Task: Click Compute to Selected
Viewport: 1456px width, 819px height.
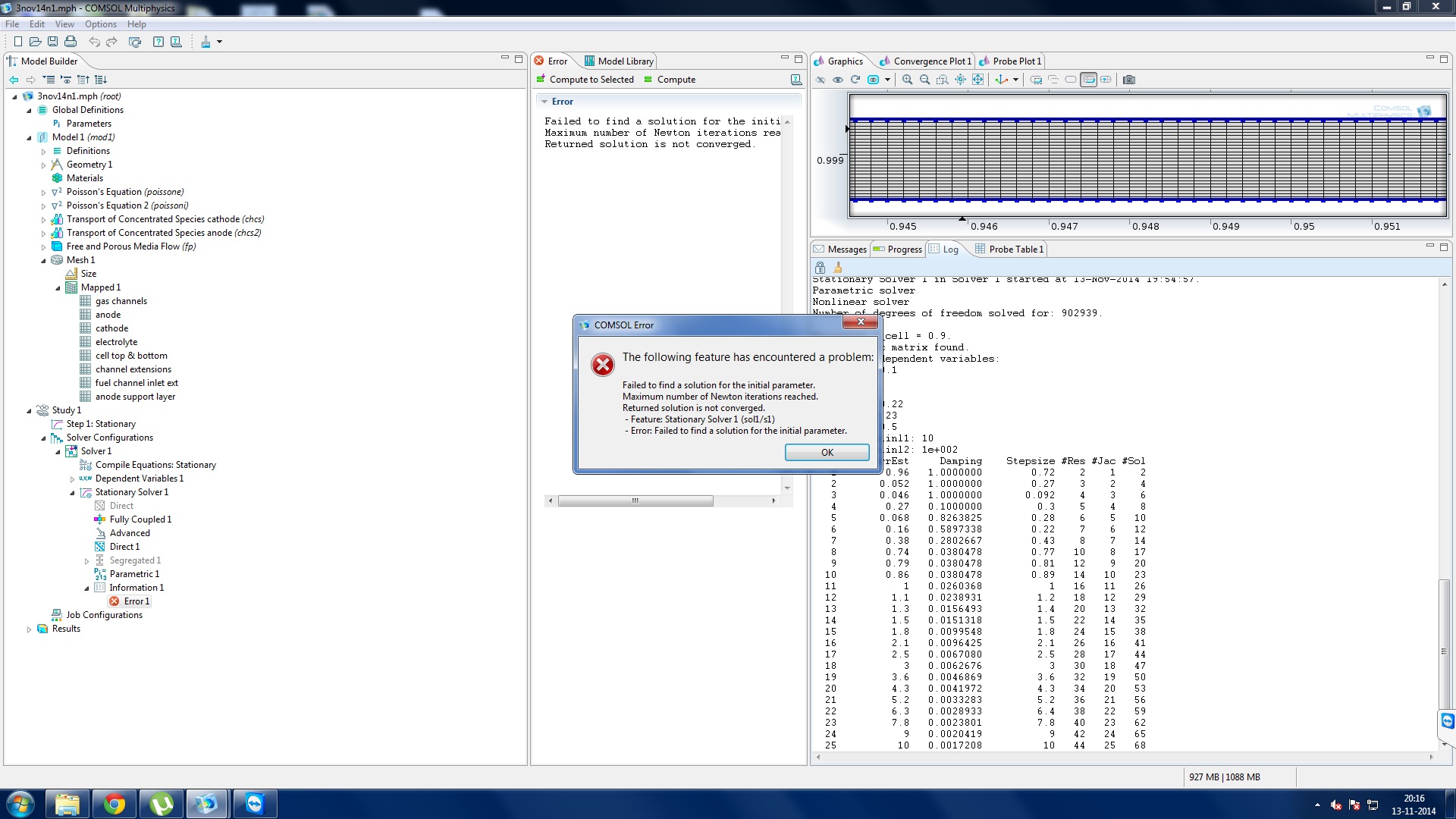Action: (585, 80)
